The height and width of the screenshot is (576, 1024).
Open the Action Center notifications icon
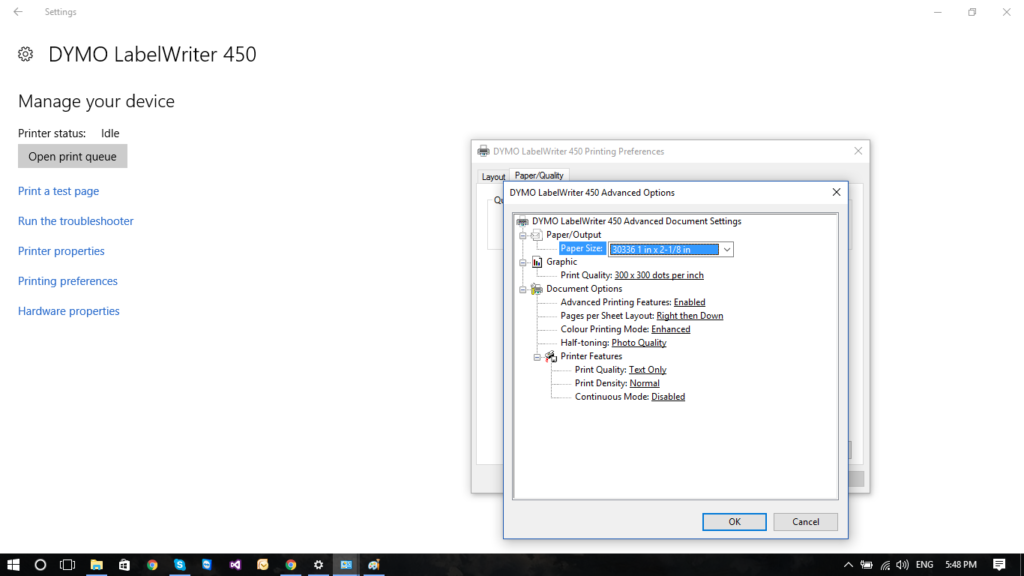click(x=999, y=565)
